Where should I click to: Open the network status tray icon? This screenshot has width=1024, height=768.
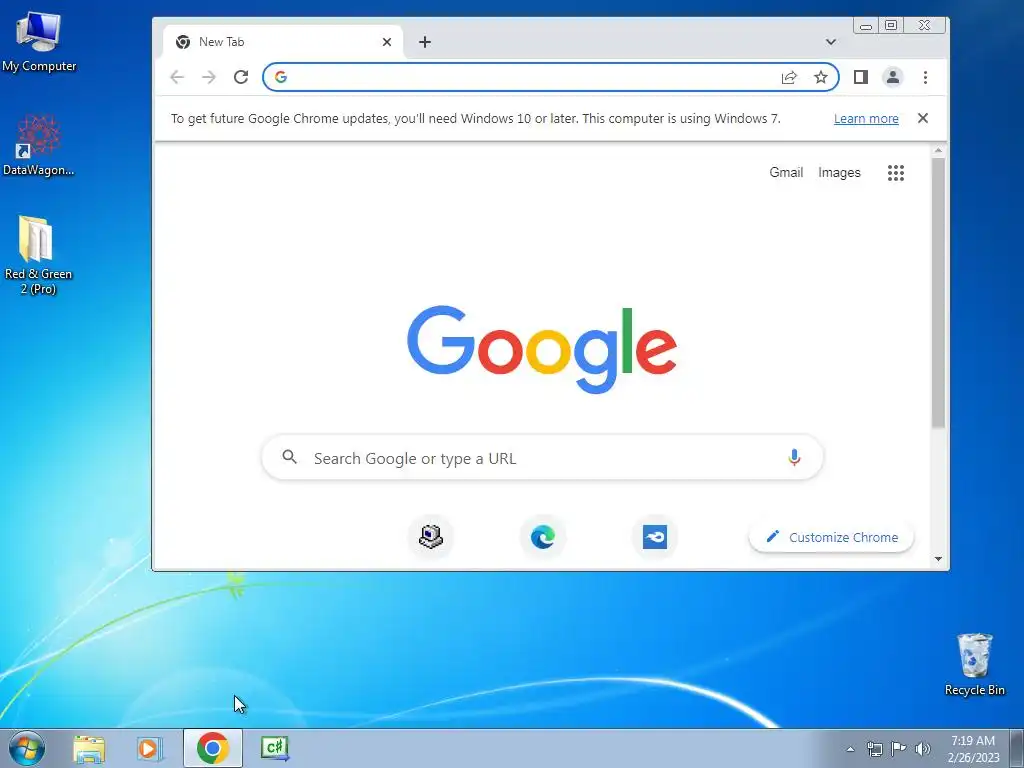coord(874,748)
